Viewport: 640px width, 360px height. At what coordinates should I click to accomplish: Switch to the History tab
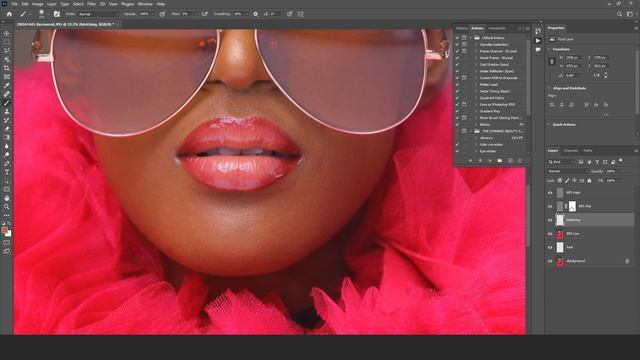[x=462, y=28]
